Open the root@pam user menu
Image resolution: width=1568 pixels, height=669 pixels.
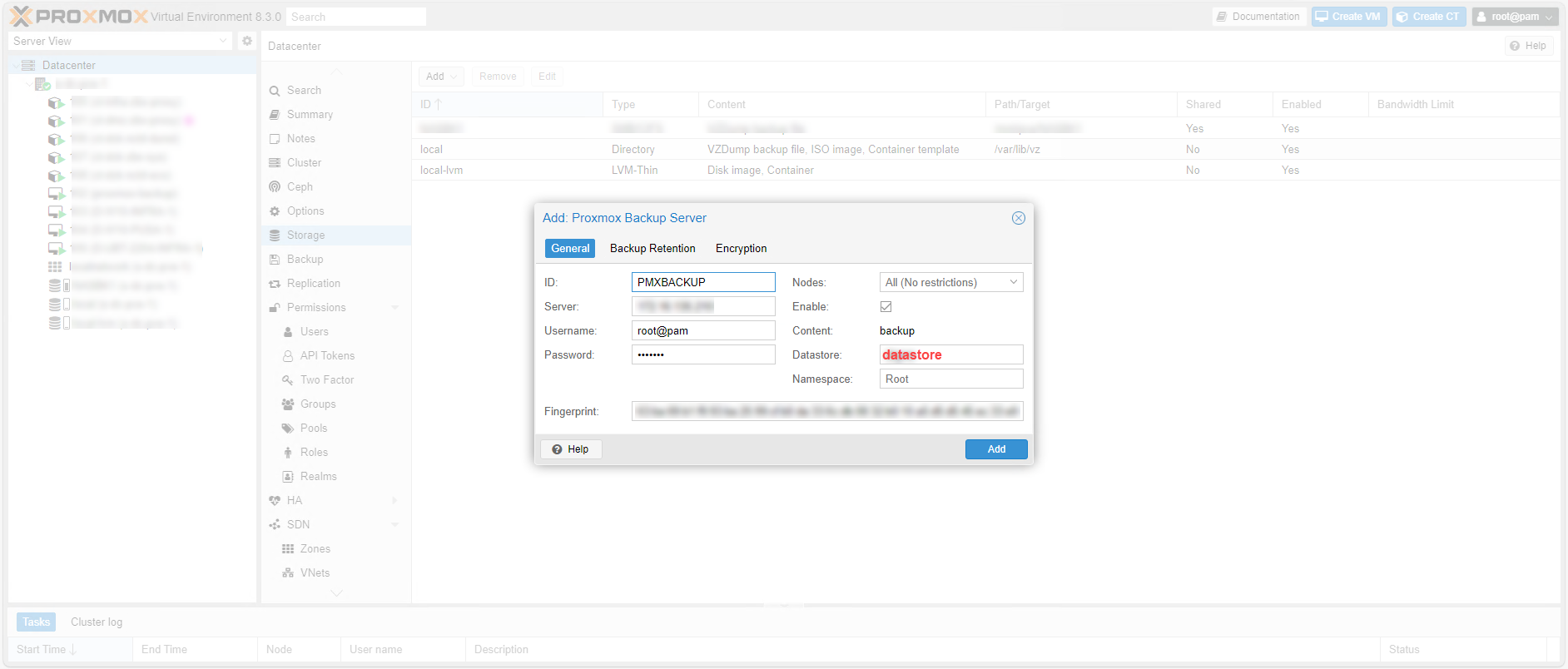tap(1515, 17)
